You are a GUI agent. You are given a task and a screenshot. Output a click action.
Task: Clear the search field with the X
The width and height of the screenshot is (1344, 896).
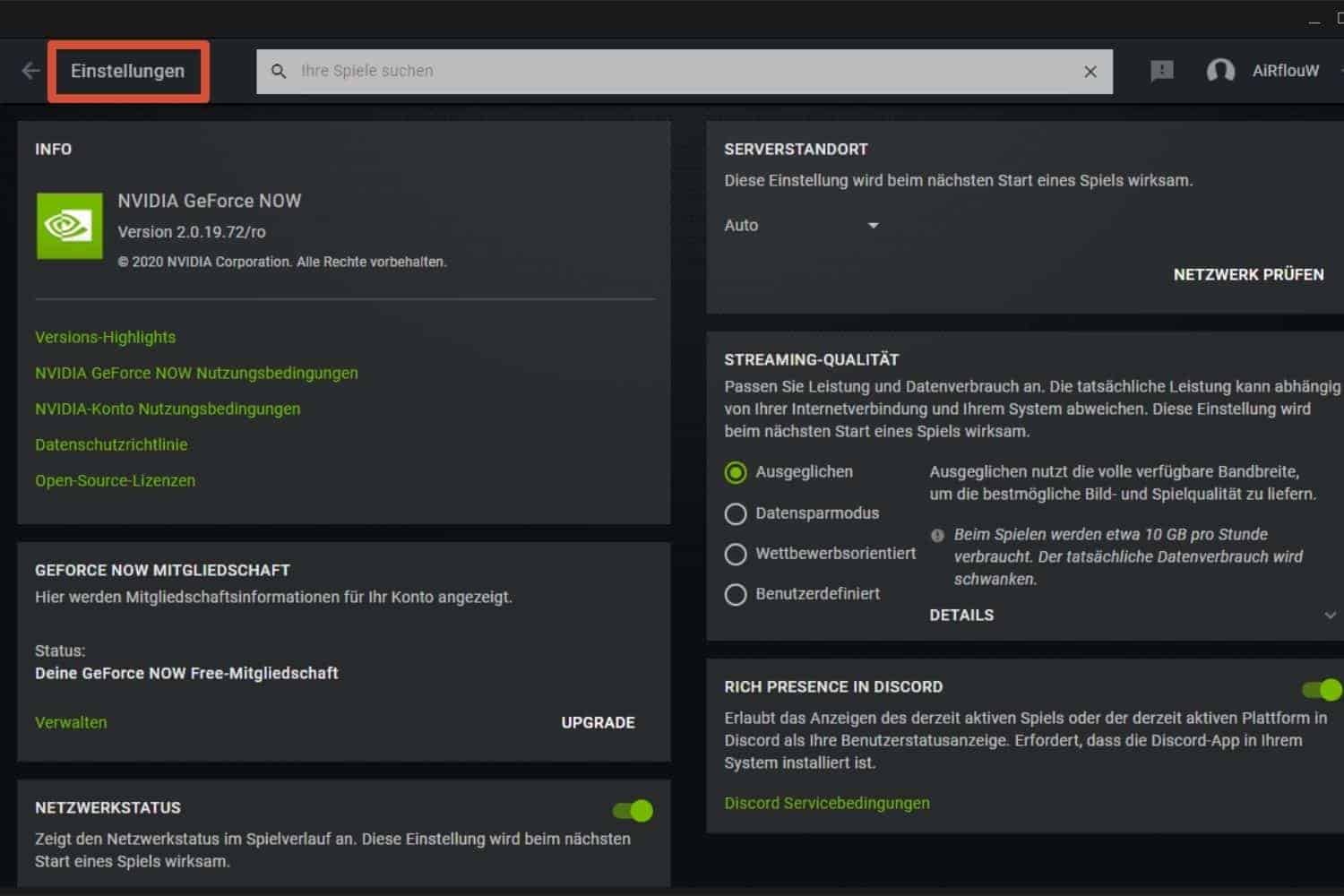tap(1090, 72)
